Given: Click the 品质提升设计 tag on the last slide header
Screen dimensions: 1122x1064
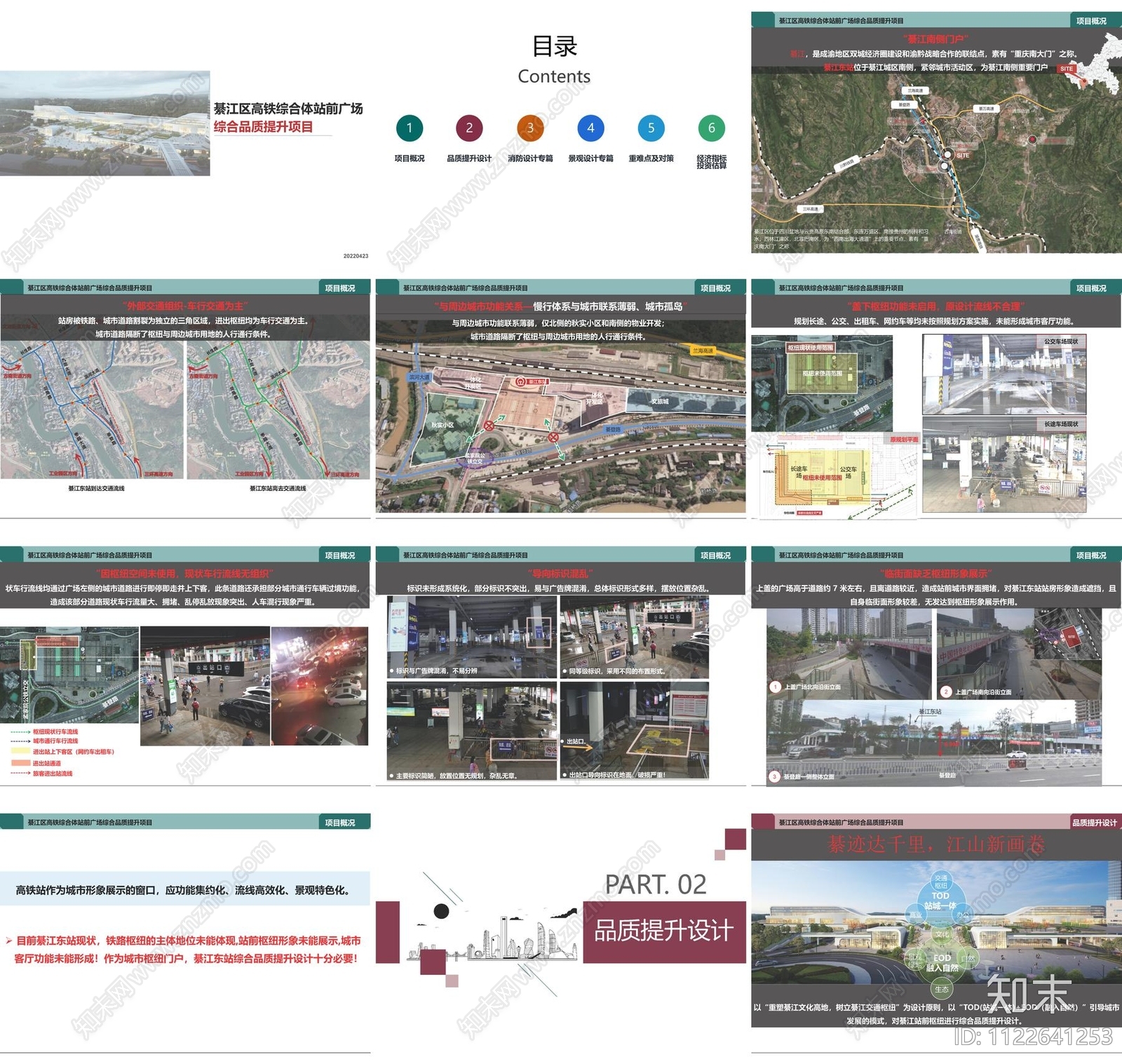Looking at the screenshot, I should [1094, 822].
